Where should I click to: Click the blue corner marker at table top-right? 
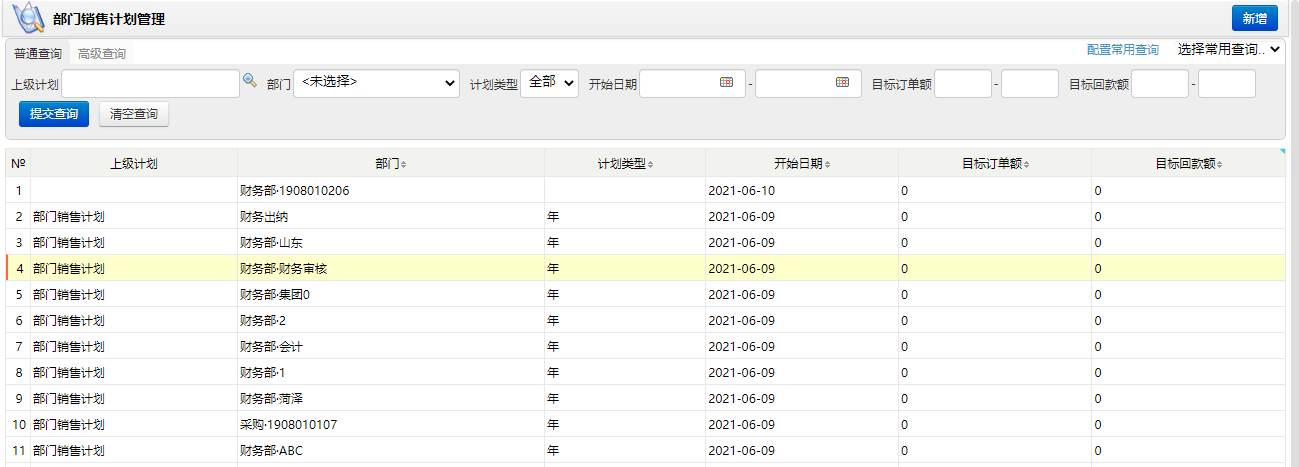click(1282, 152)
